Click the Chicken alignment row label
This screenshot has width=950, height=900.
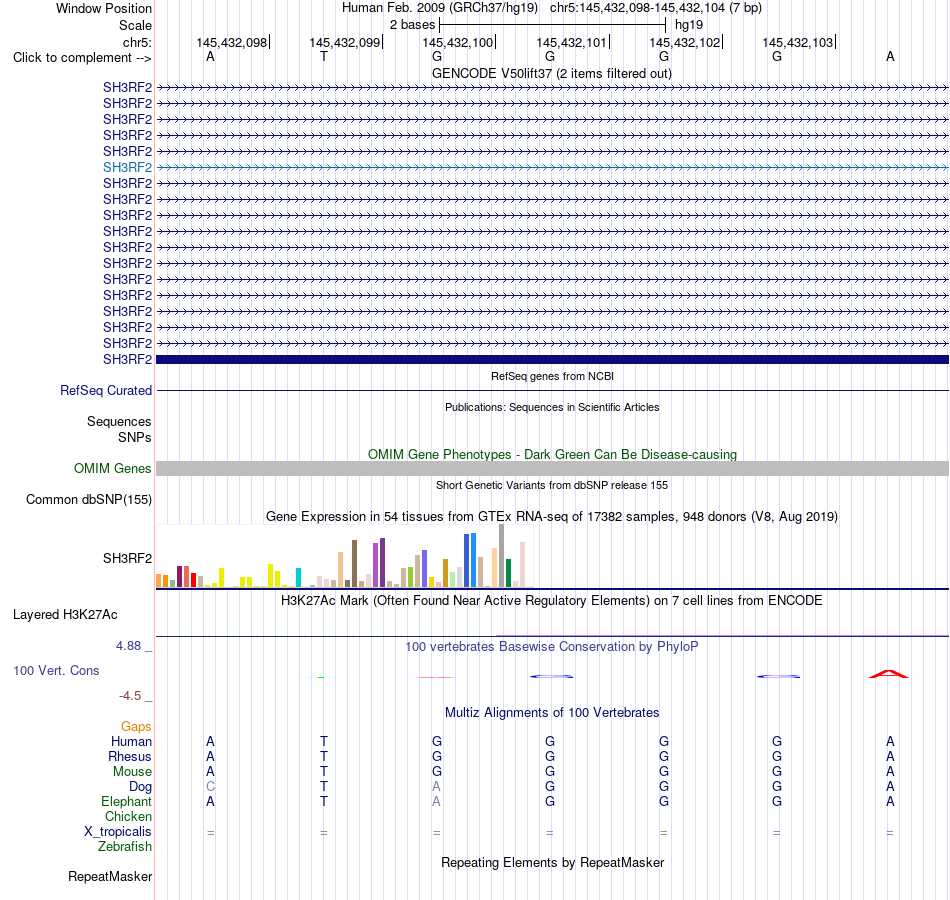pos(128,816)
